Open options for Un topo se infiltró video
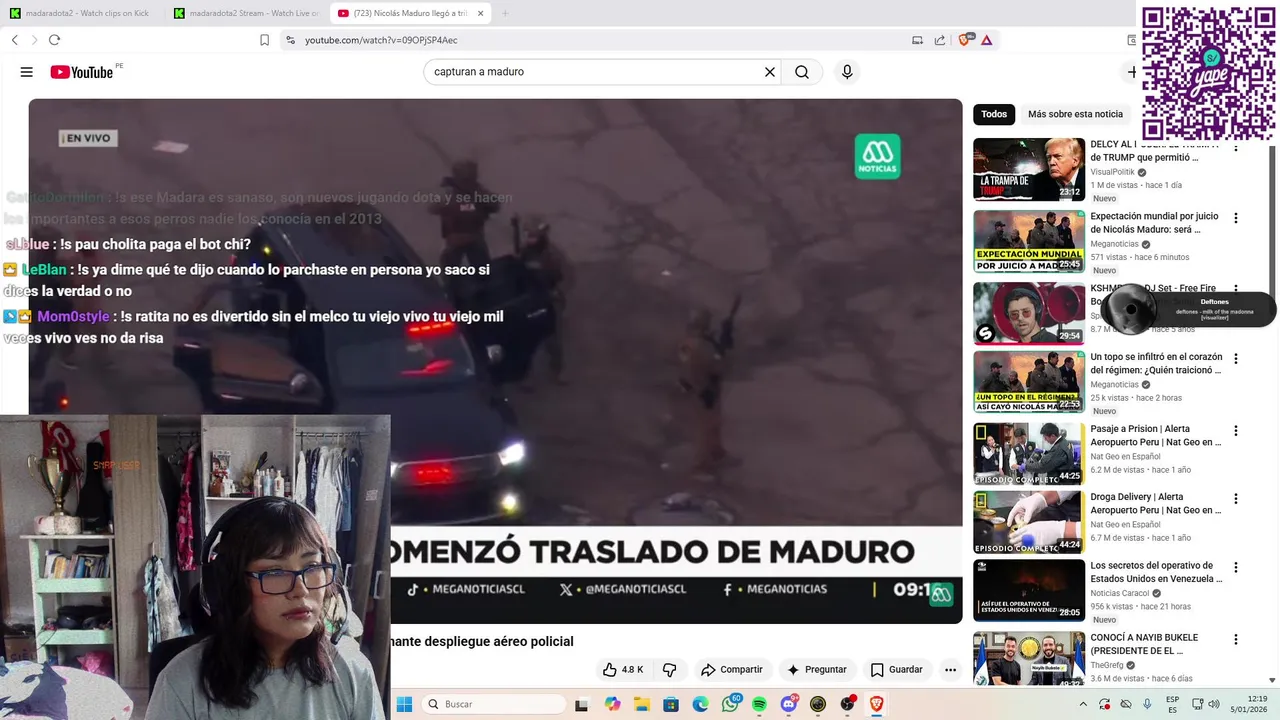 pos(1235,358)
